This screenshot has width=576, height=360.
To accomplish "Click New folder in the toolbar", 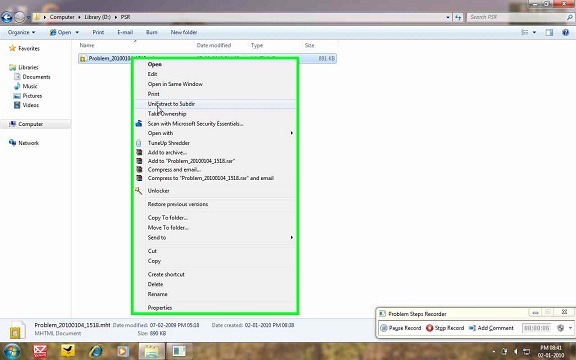I will point(184,32).
